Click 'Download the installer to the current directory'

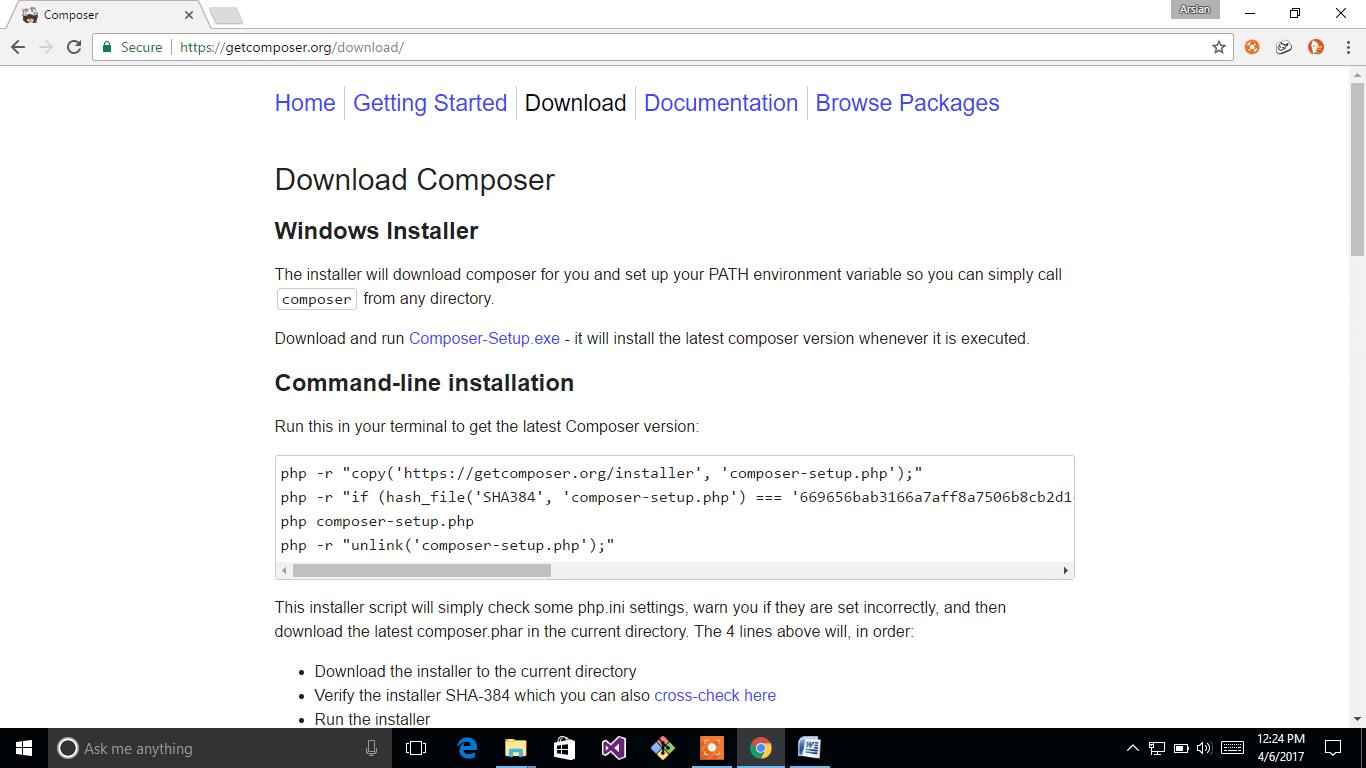[x=475, y=671]
